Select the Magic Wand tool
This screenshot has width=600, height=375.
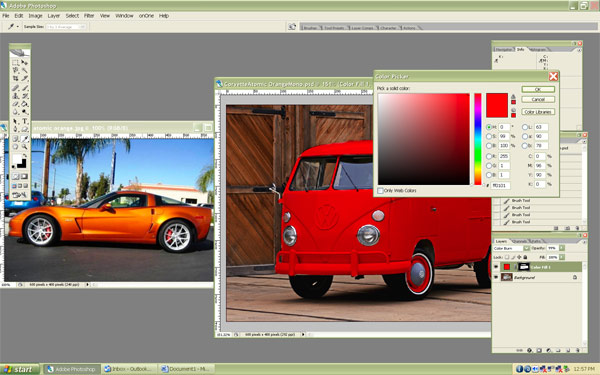pyautogui.click(x=24, y=70)
